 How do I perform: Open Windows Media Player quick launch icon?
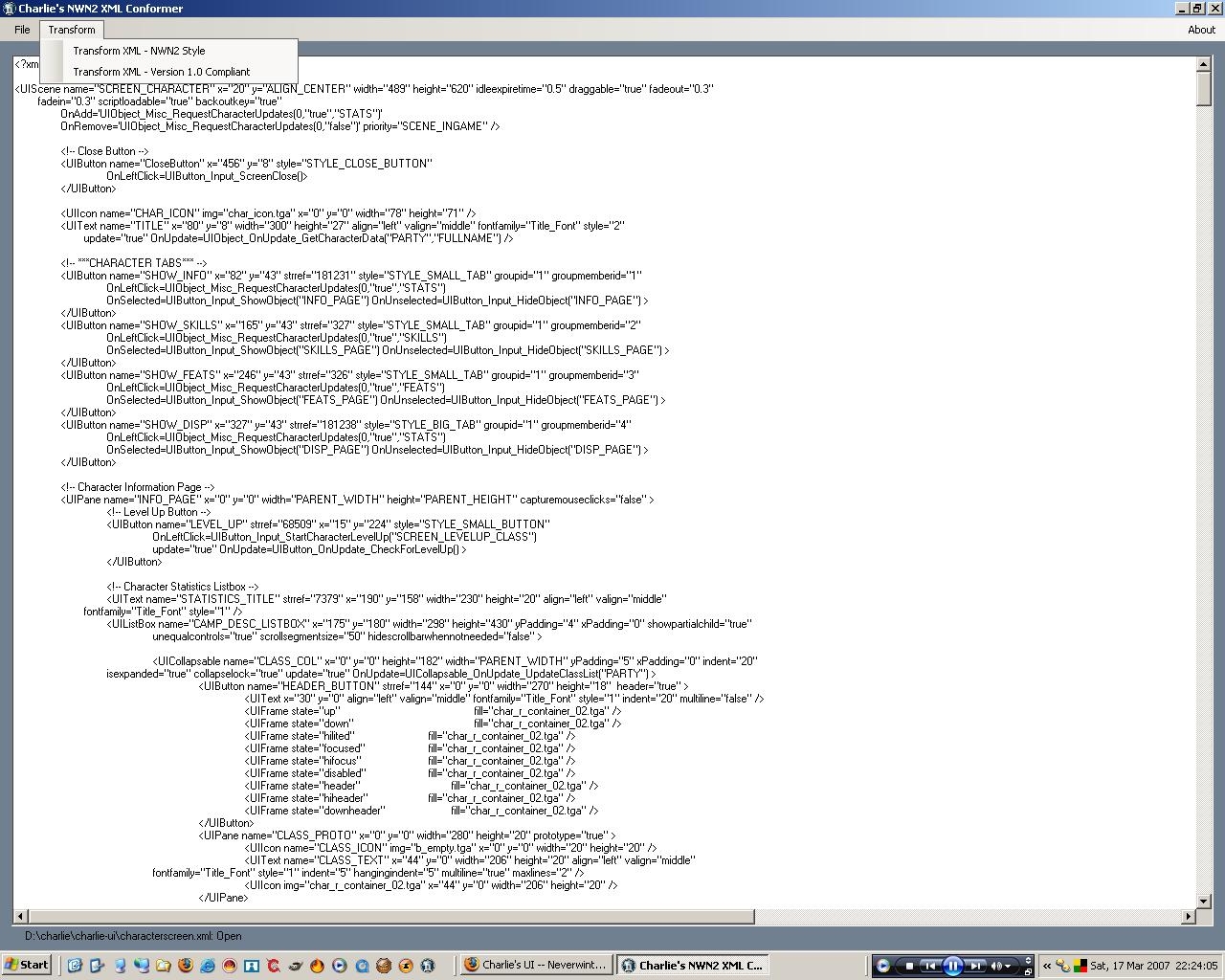coord(340,966)
